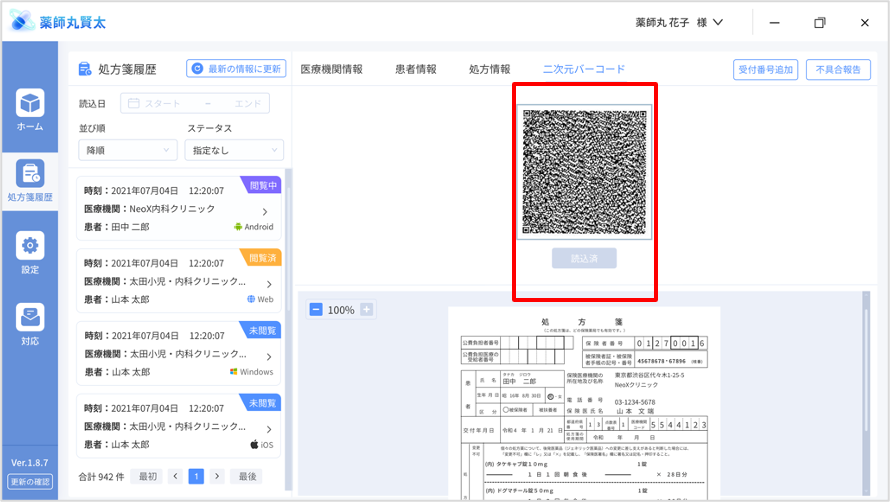Open the 対応 envelope icon
The width and height of the screenshot is (890, 502).
(30, 317)
